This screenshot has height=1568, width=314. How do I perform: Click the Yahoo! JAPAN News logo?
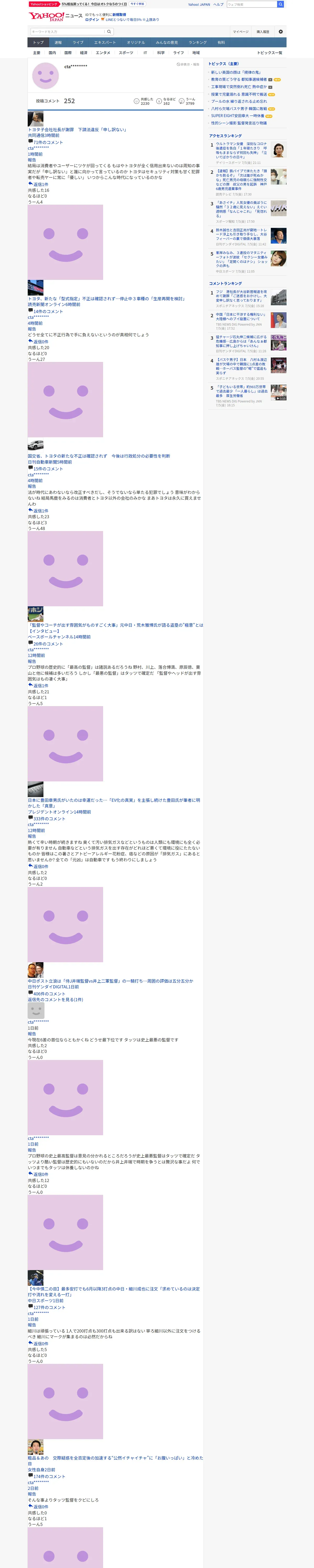(55, 16)
